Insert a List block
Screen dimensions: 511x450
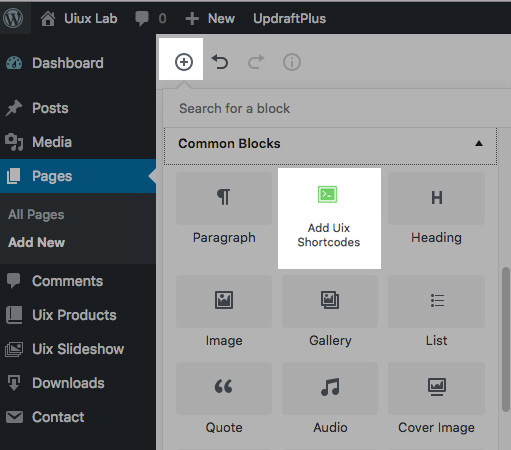tap(436, 312)
